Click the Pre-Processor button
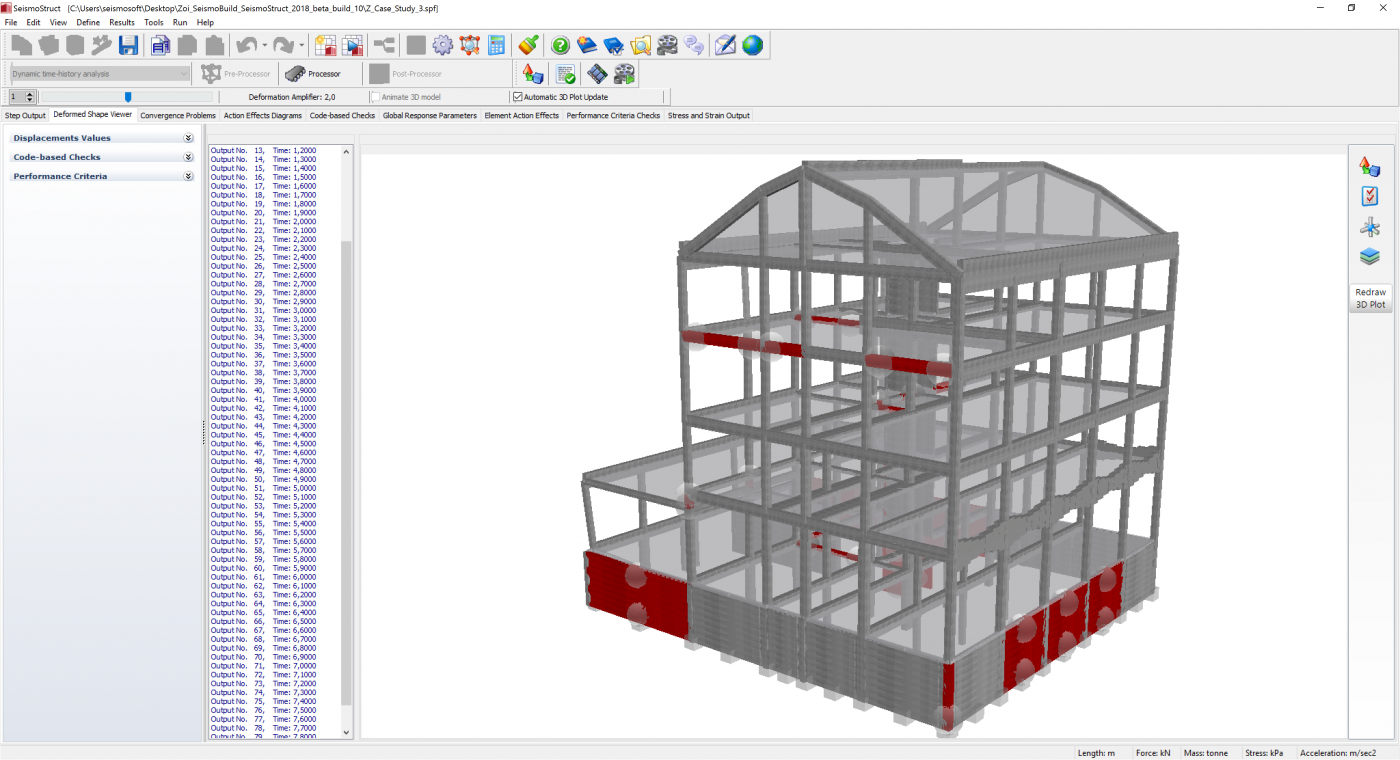Screen dimensions: 1400x760 pyautogui.click(x=236, y=74)
